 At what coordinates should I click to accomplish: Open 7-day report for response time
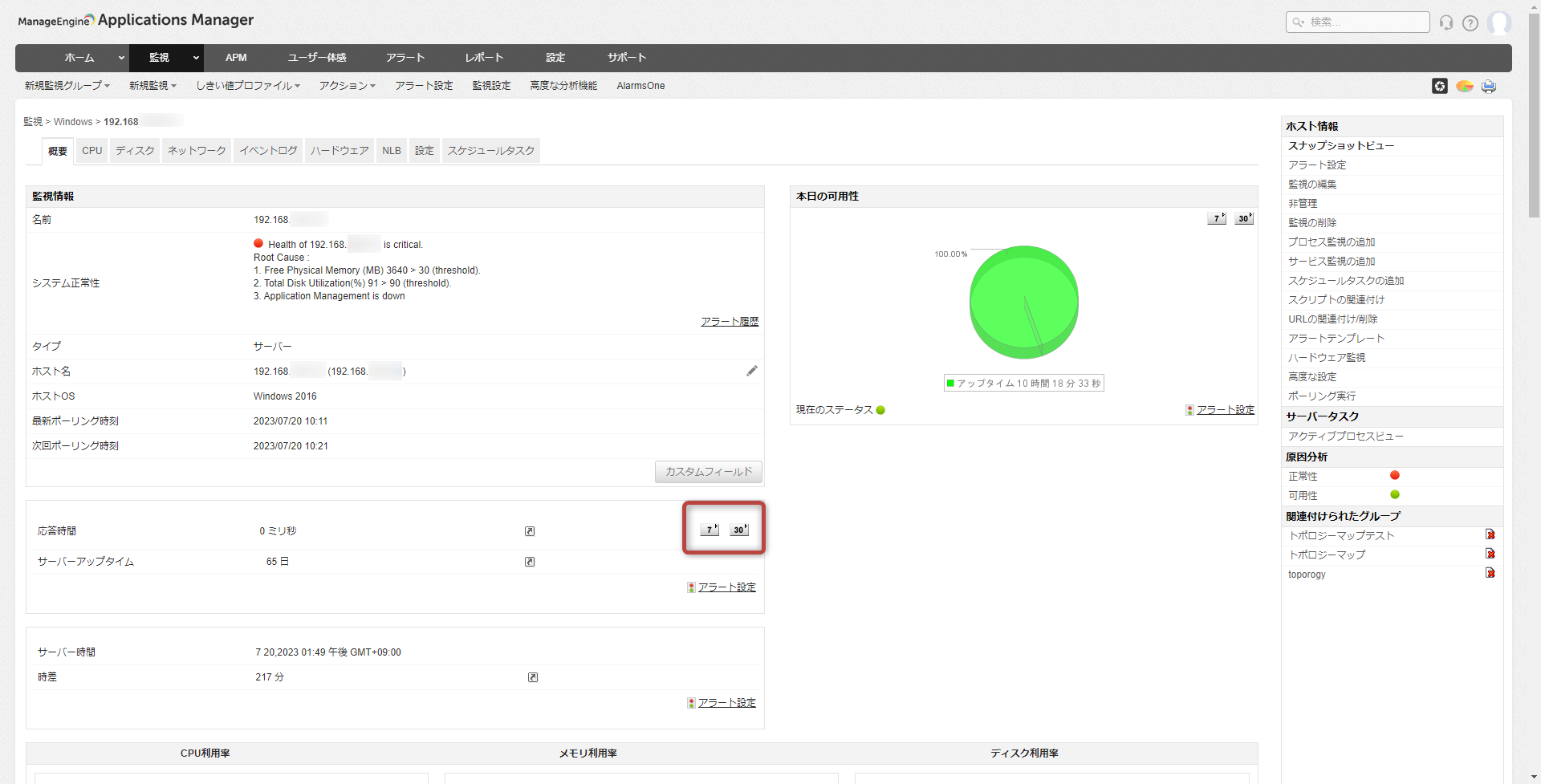(x=709, y=530)
